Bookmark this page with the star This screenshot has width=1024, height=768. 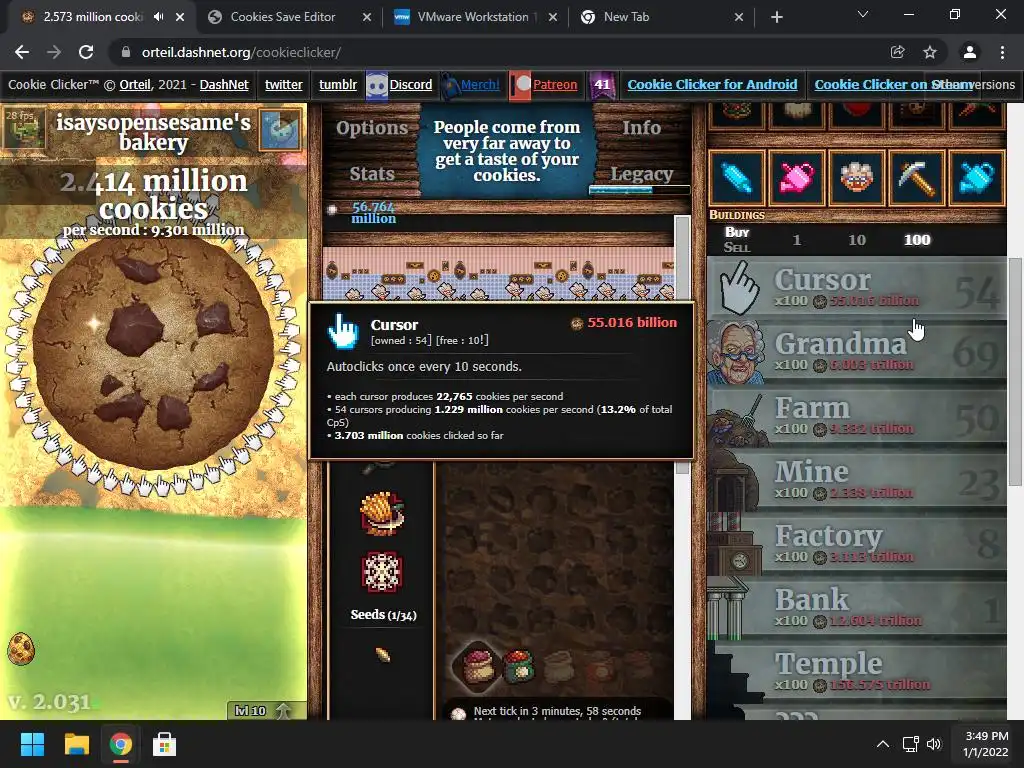coord(930,52)
